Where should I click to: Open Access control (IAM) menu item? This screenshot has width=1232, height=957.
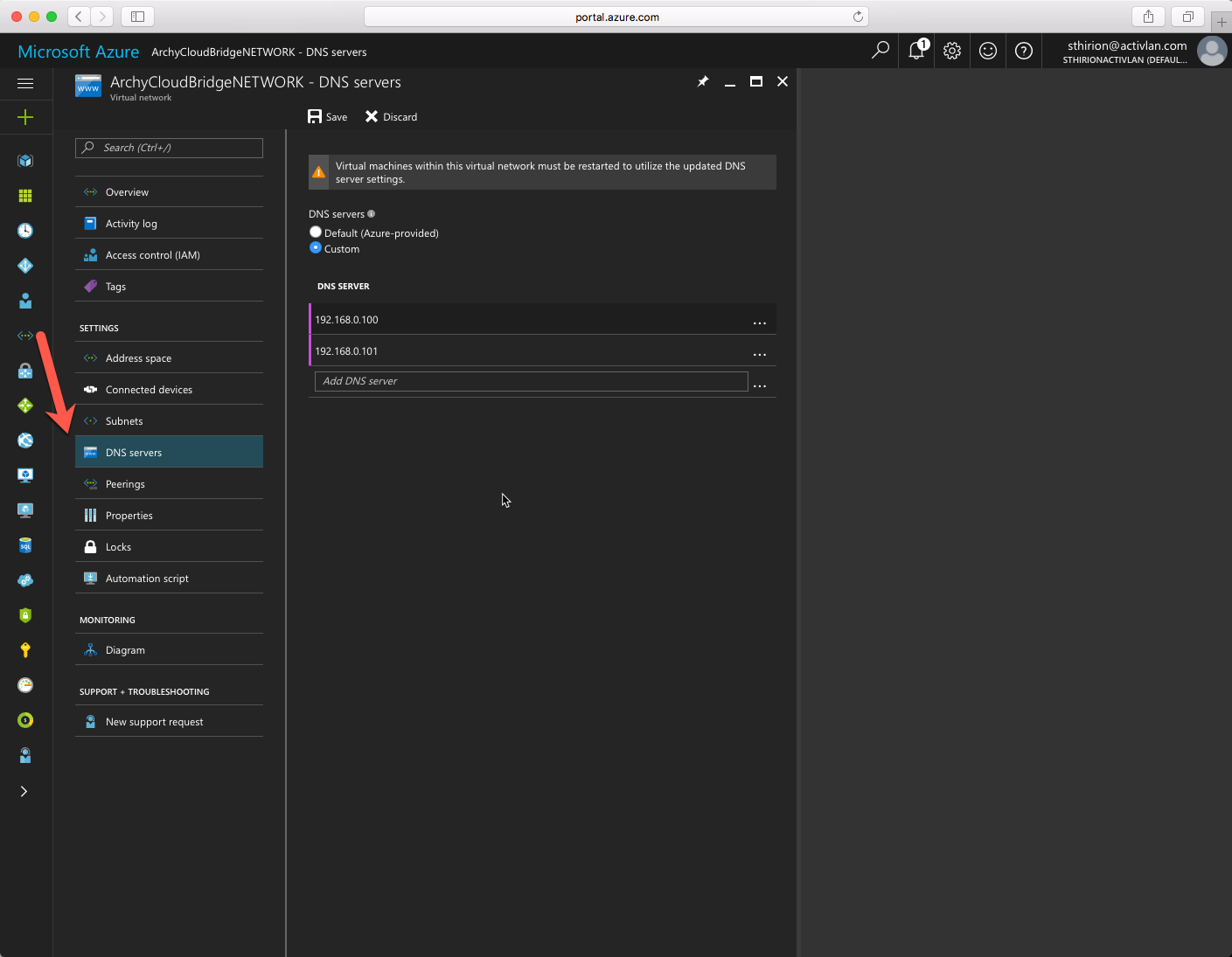(169, 255)
